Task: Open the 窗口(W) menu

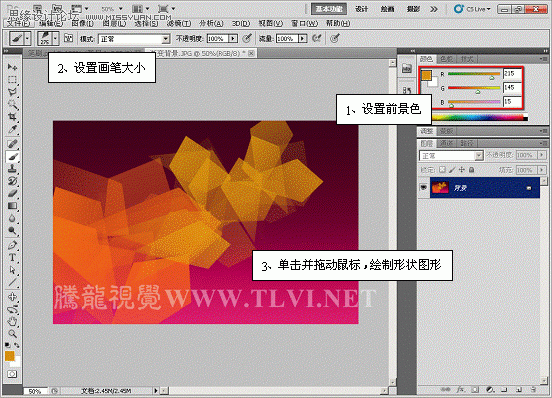Action: pyautogui.click(x=305, y=23)
